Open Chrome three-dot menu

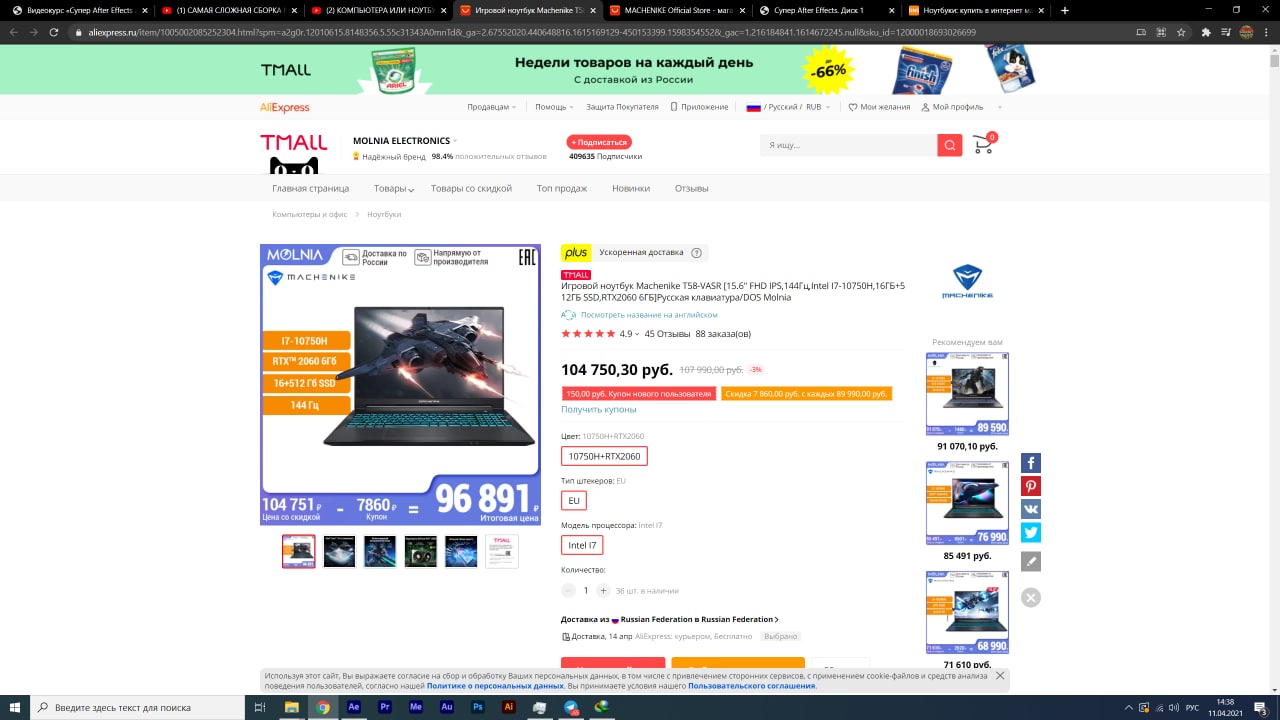[x=1267, y=32]
